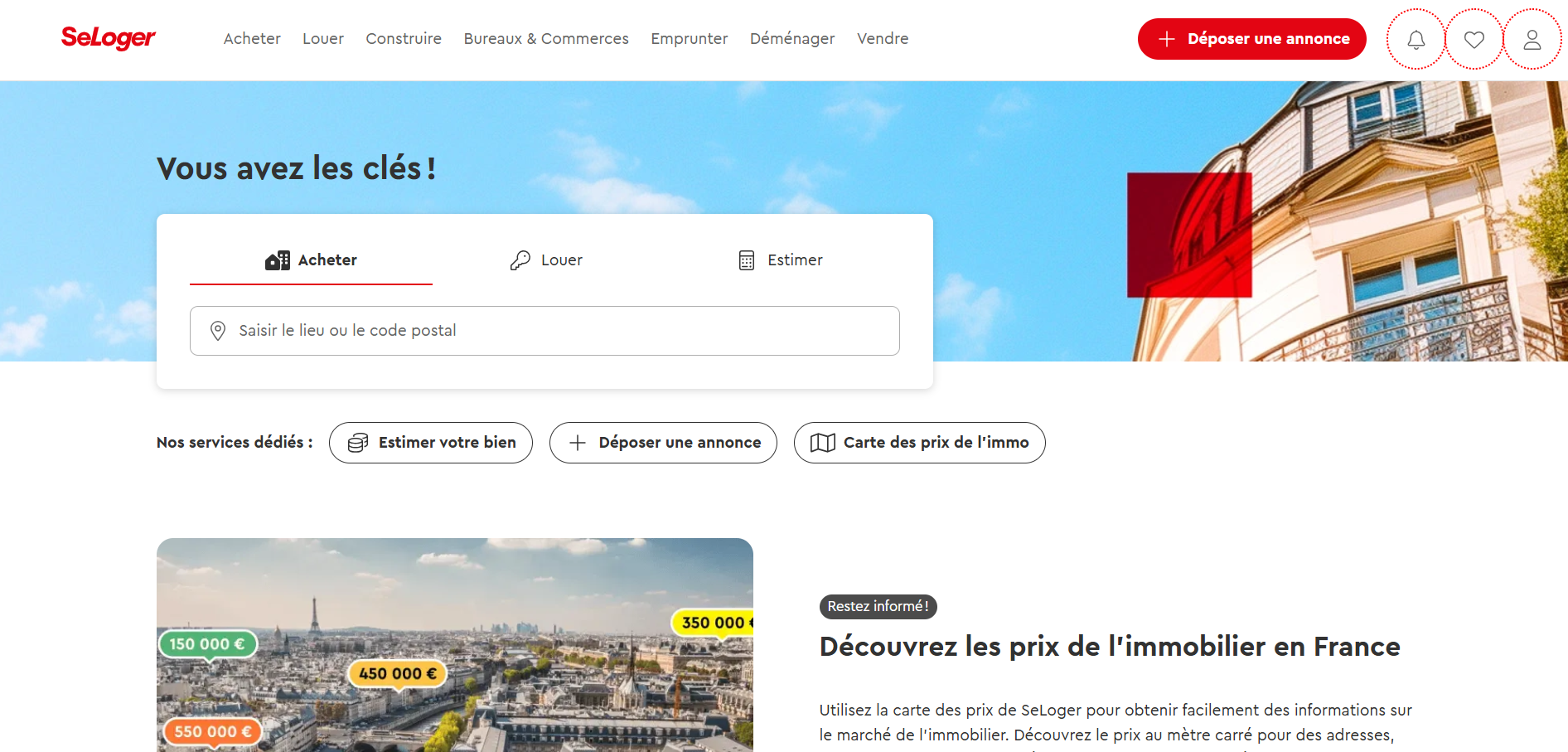
Task: Open the Louer menu in top navigation
Action: [x=323, y=39]
